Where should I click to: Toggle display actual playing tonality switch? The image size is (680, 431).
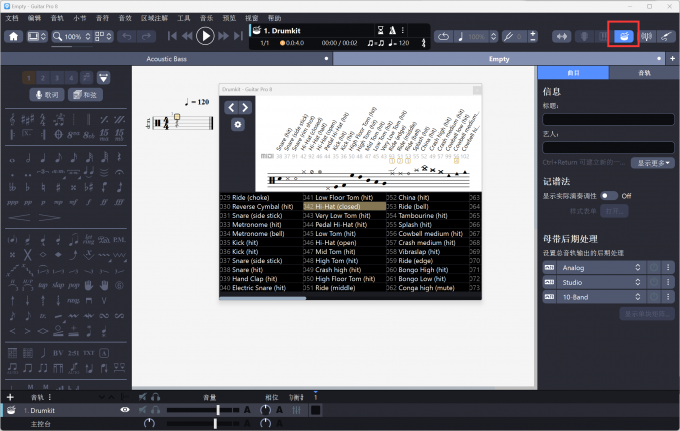[x=608, y=196]
